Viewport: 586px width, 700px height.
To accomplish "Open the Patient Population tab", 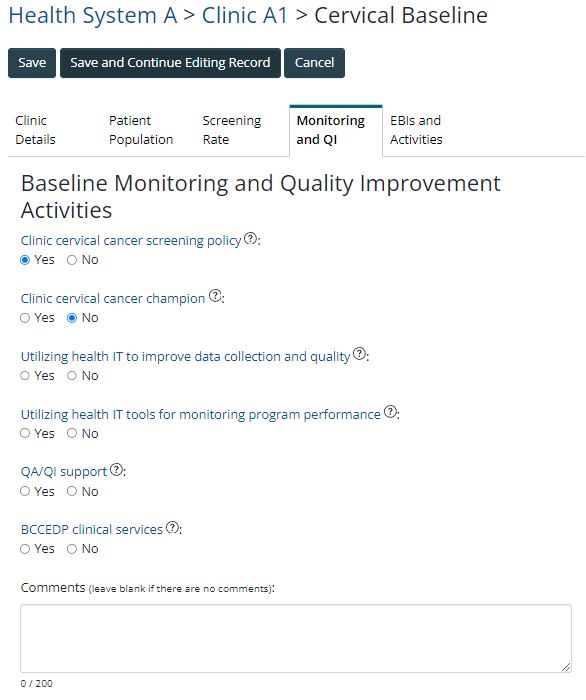I will [x=141, y=130].
